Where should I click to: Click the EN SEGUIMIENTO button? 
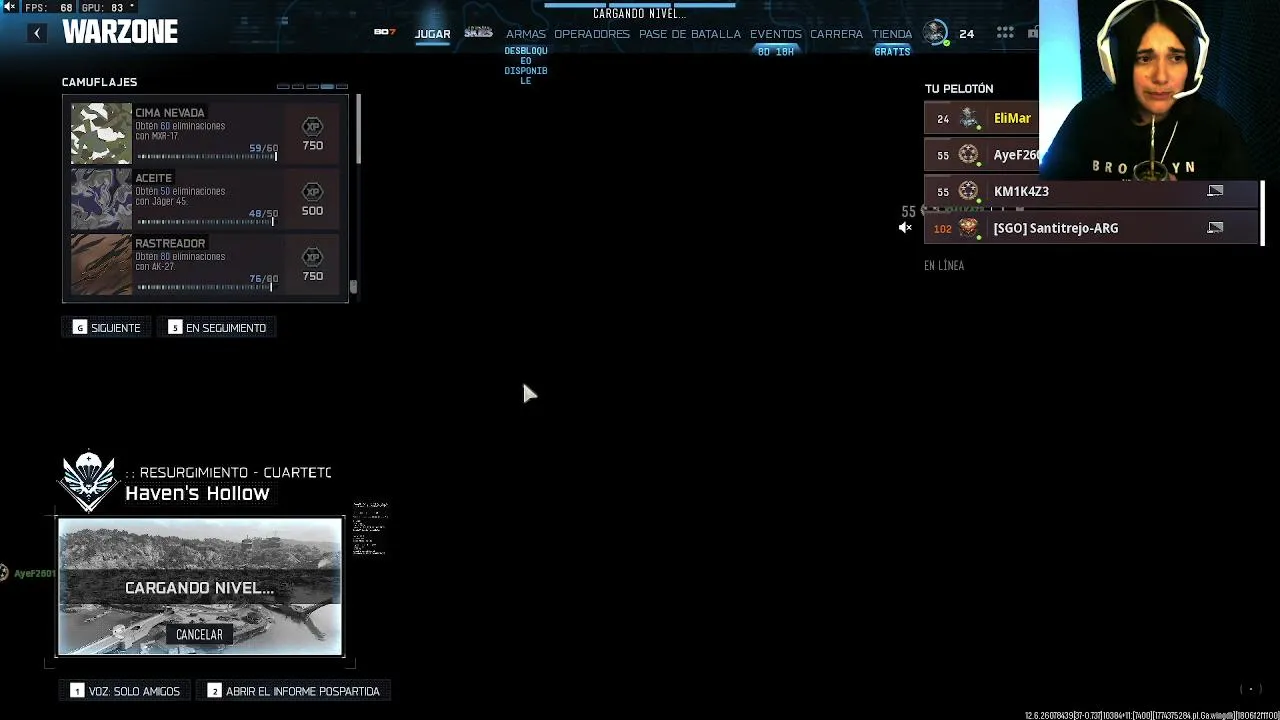click(217, 328)
